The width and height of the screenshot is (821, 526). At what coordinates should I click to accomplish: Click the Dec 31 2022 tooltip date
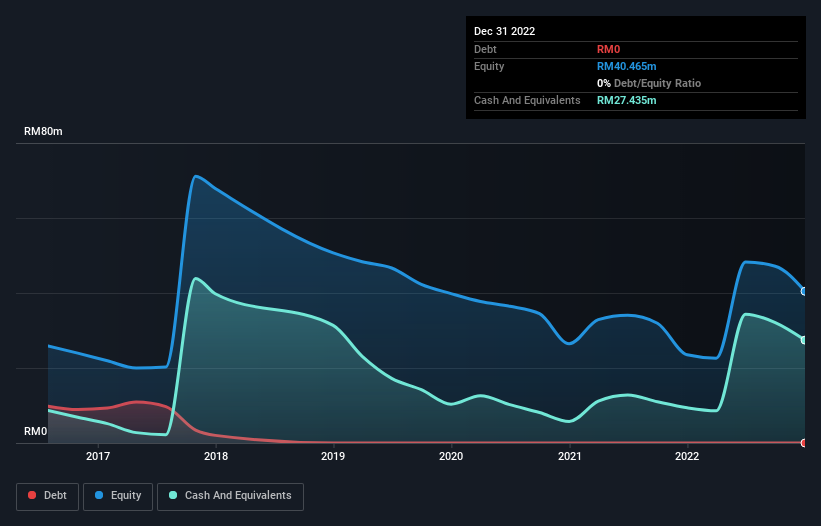point(505,31)
